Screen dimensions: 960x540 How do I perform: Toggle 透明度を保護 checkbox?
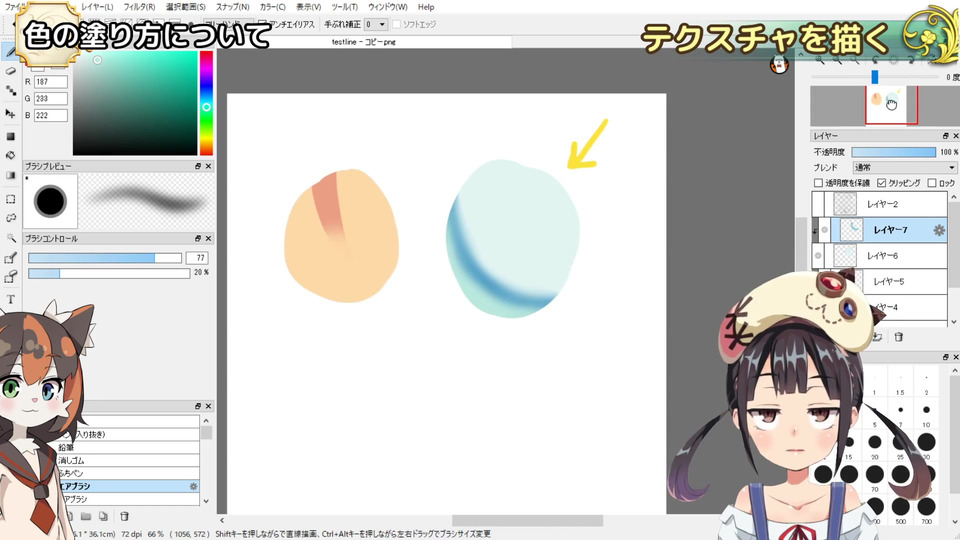818,183
